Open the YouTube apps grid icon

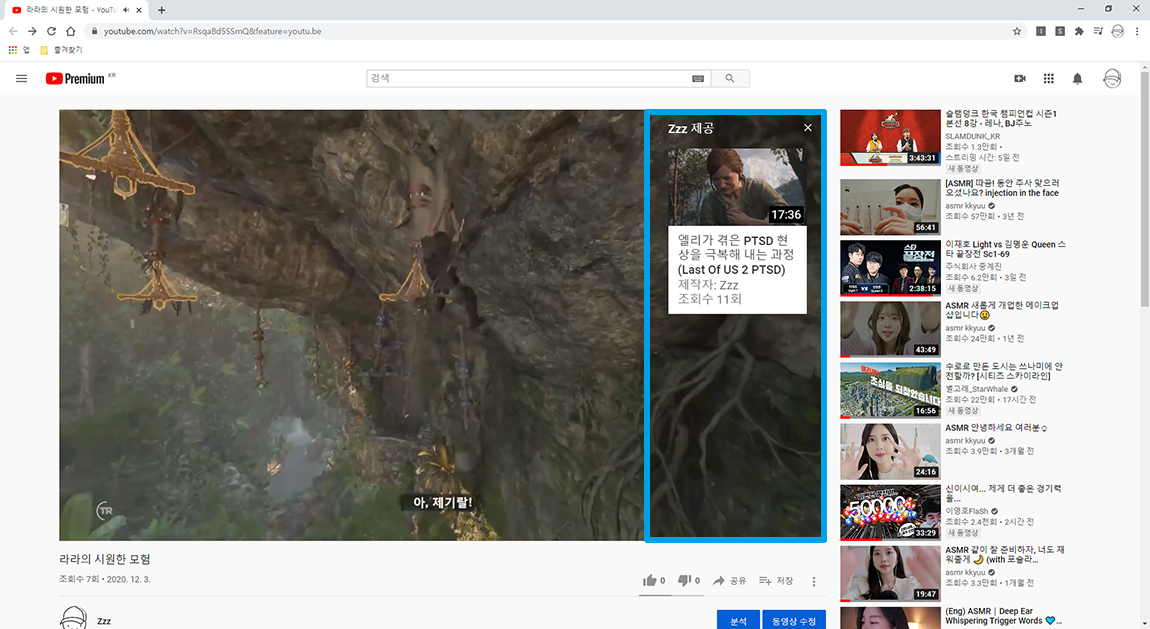(x=1049, y=78)
